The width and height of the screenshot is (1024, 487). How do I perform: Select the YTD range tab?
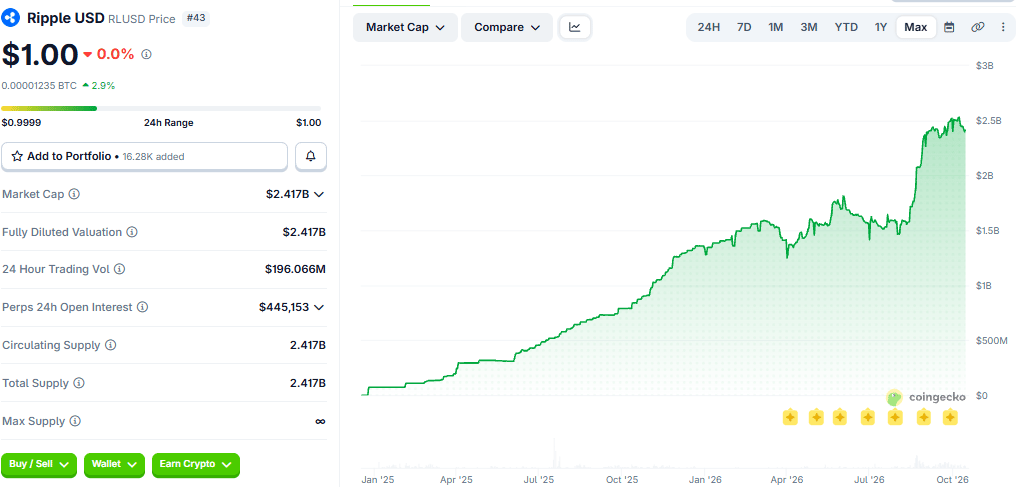click(x=846, y=27)
